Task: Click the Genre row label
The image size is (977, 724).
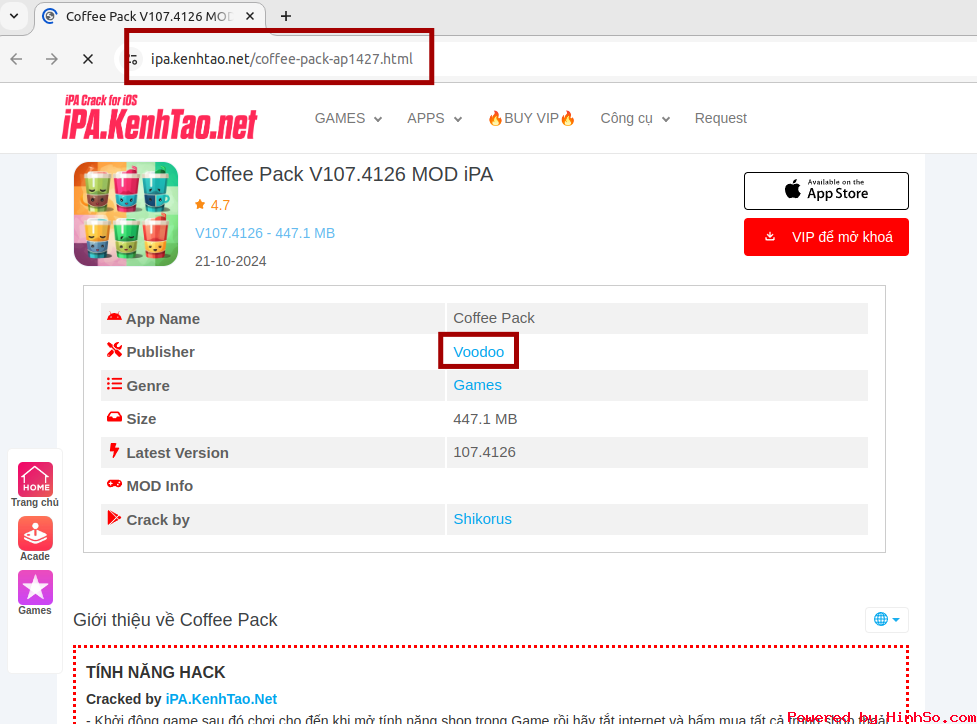Action: [x=148, y=386]
